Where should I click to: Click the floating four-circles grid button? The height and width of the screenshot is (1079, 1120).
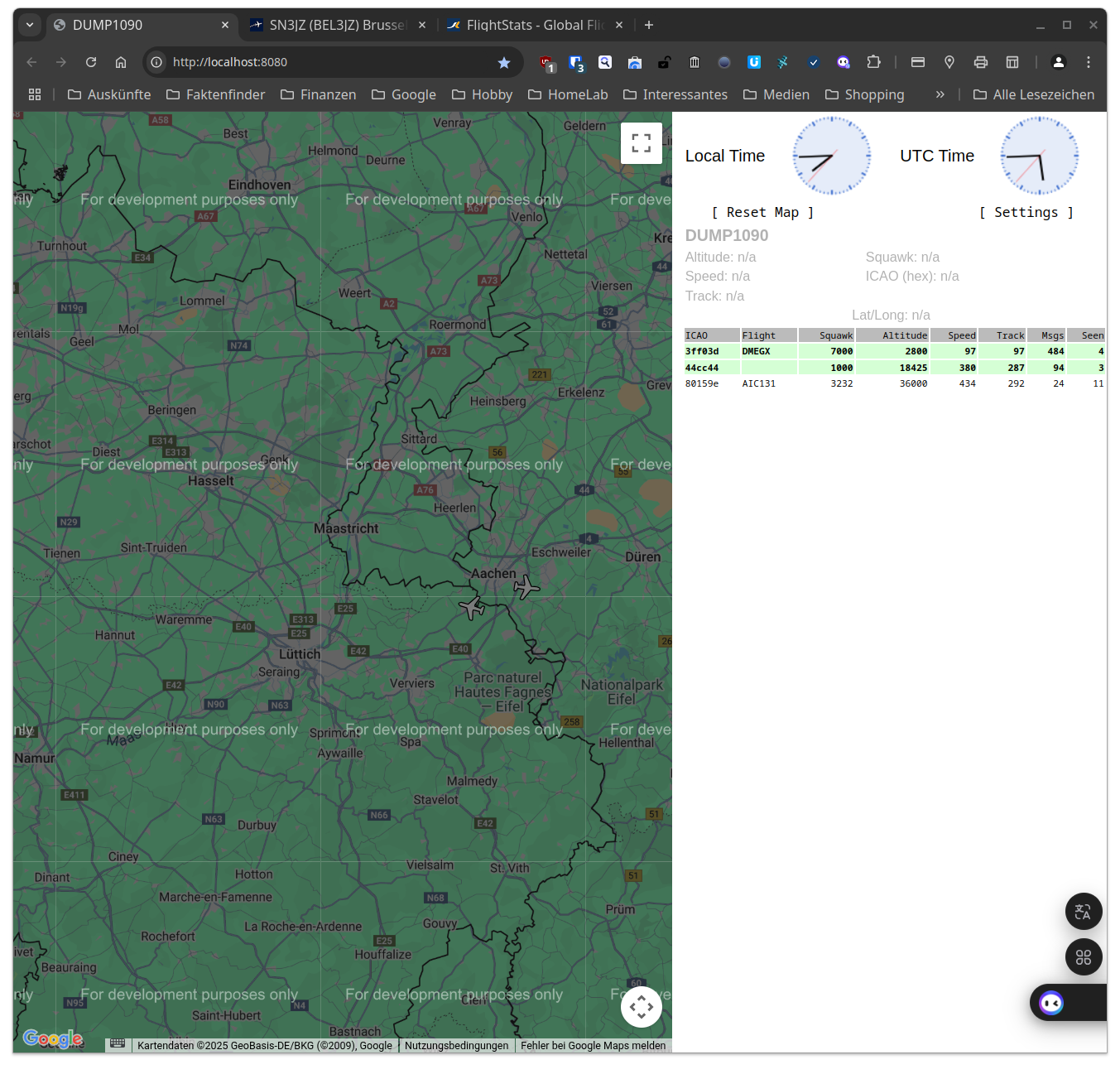(x=1084, y=957)
